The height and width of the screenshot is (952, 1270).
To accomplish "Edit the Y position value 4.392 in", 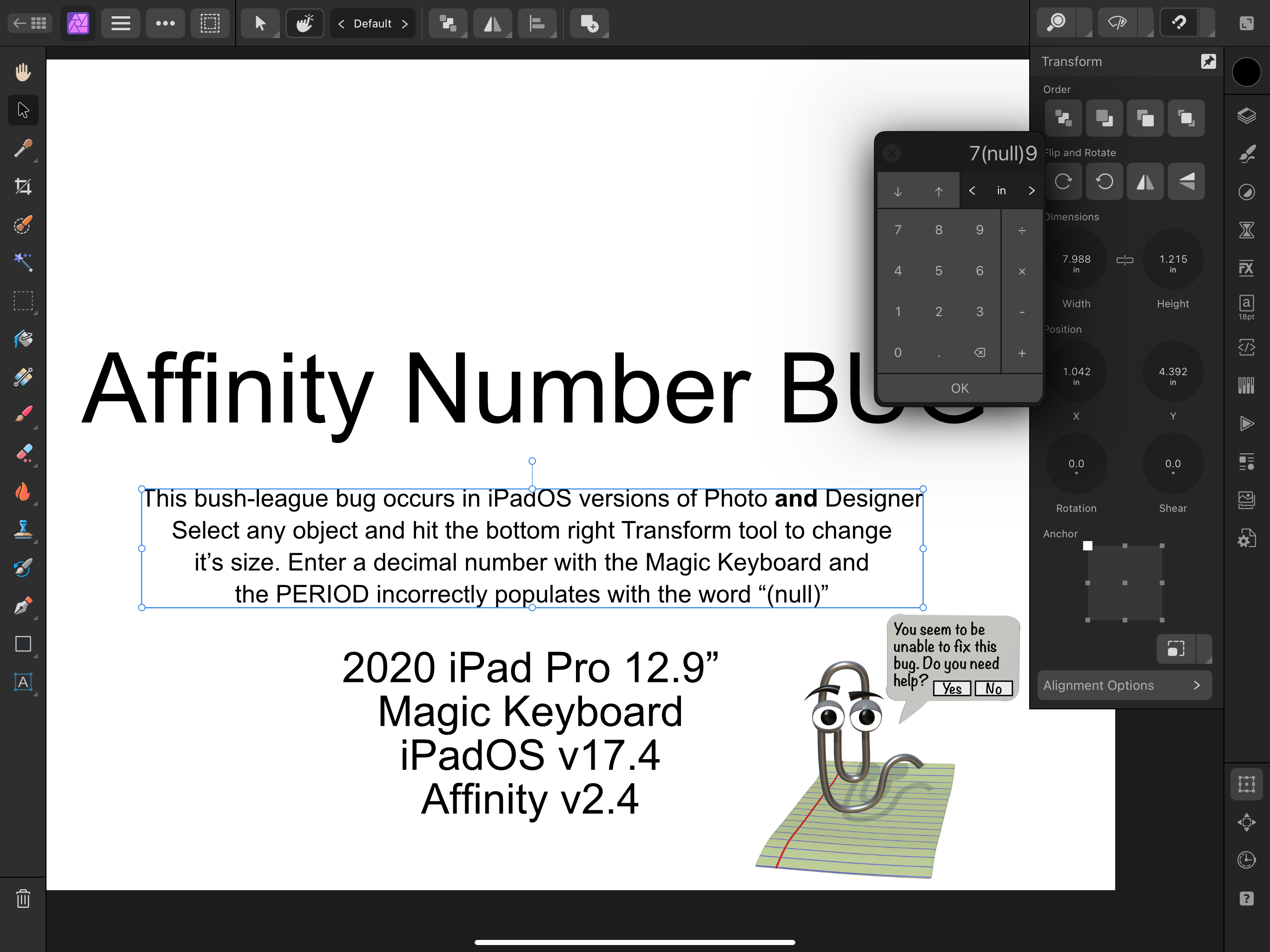I will pyautogui.click(x=1173, y=372).
